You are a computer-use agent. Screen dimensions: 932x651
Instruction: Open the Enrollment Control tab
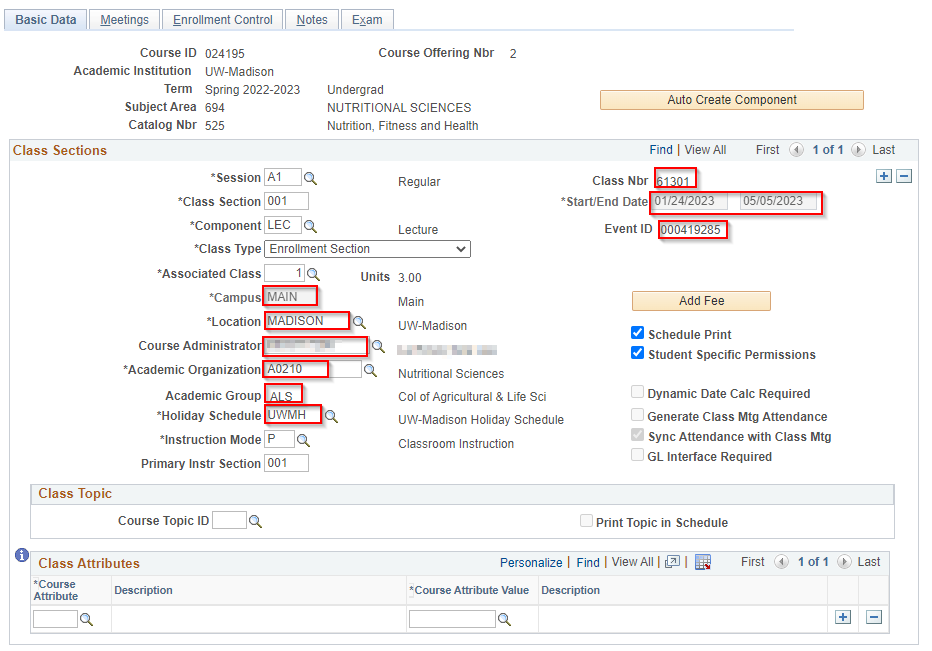pyautogui.click(x=223, y=20)
